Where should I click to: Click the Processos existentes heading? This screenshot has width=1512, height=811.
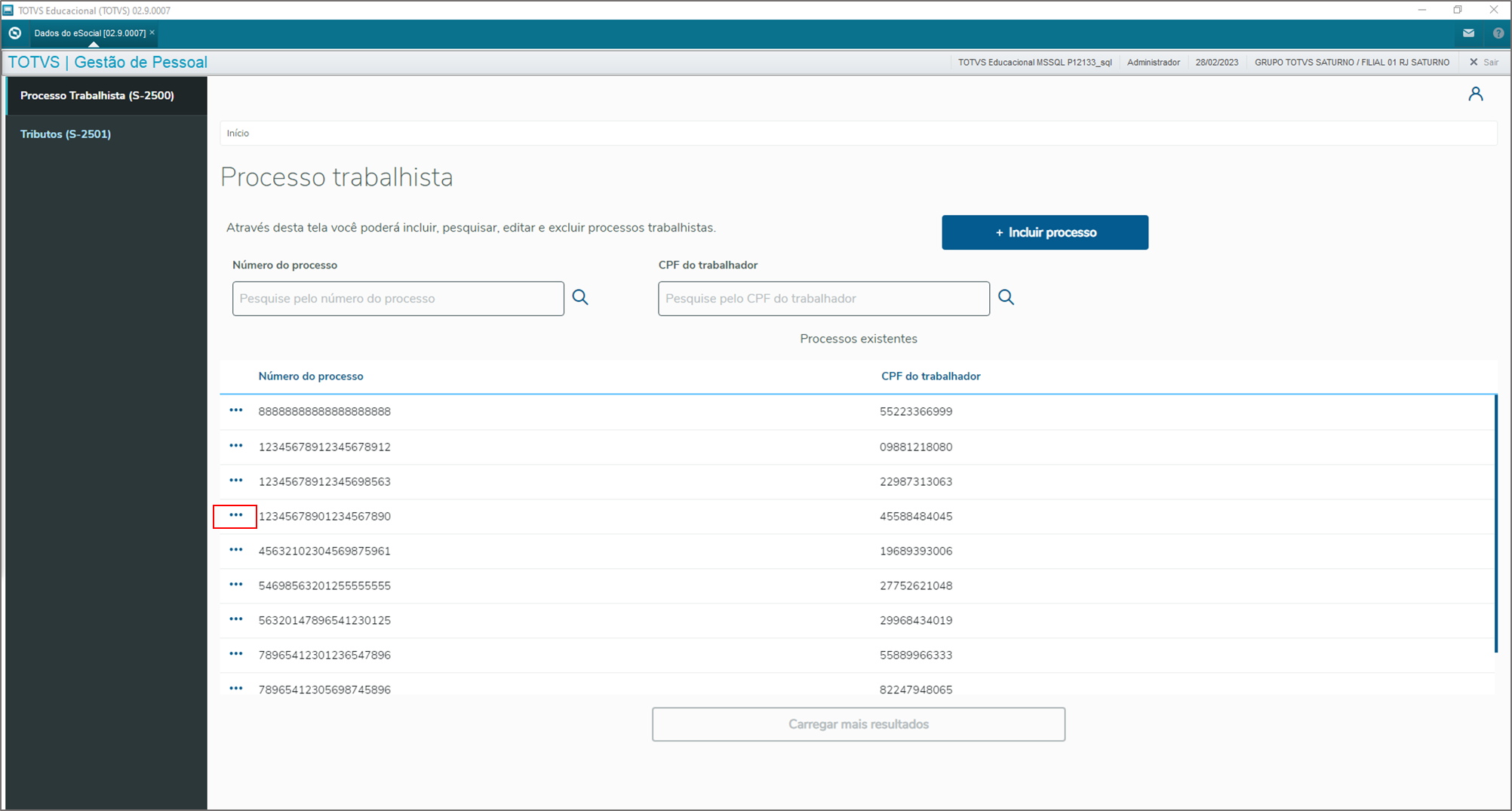click(859, 339)
